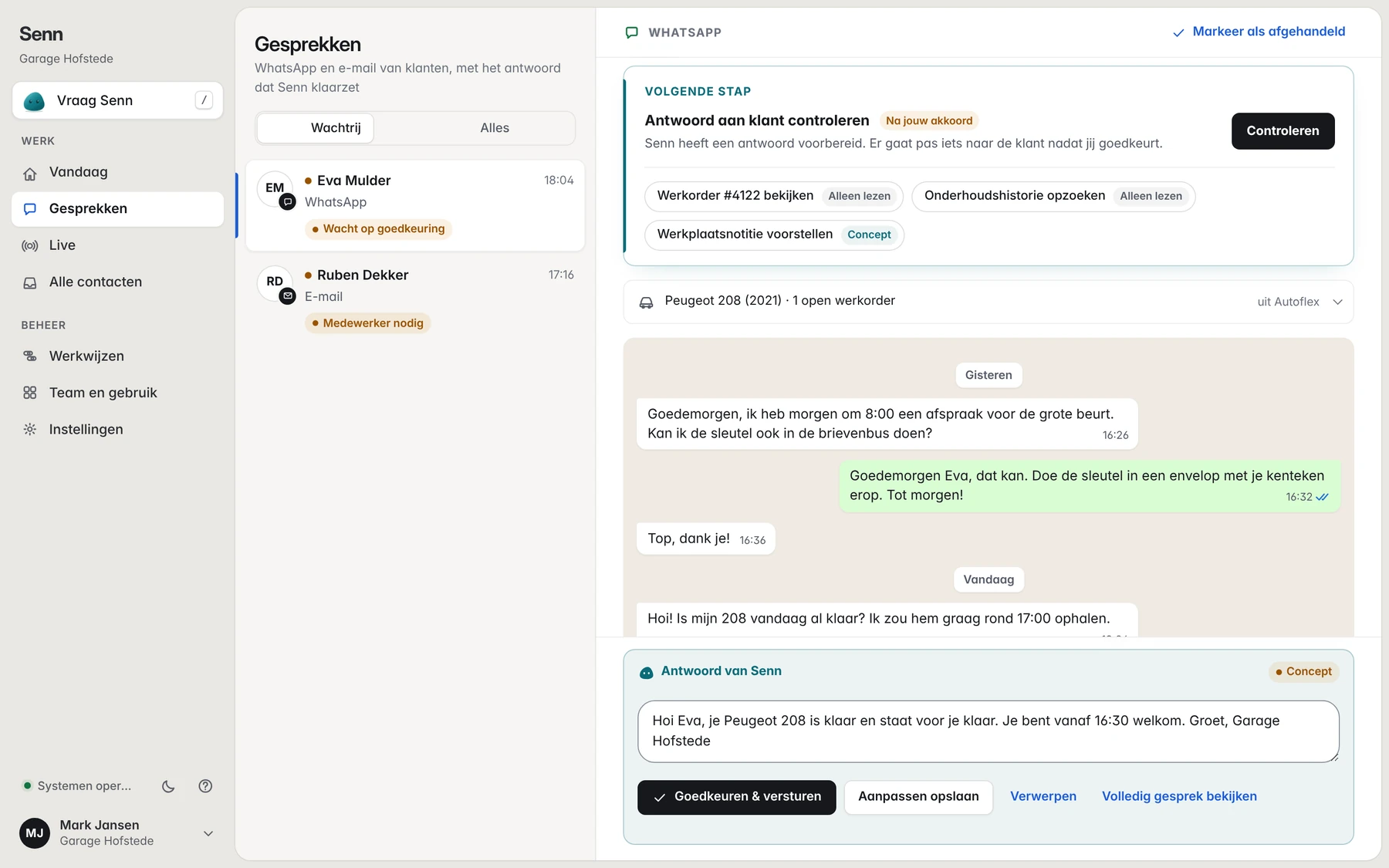The image size is (1389, 868).
Task: Click Onderhoudshistorie opzoeken chip
Action: coord(1053,196)
